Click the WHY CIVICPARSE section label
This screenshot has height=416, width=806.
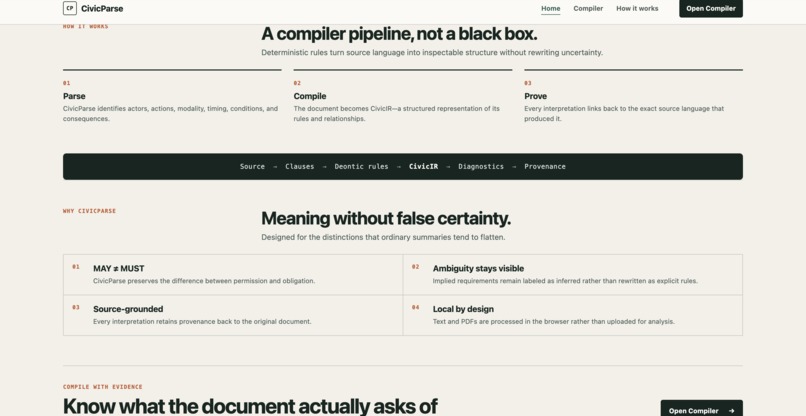pos(89,211)
